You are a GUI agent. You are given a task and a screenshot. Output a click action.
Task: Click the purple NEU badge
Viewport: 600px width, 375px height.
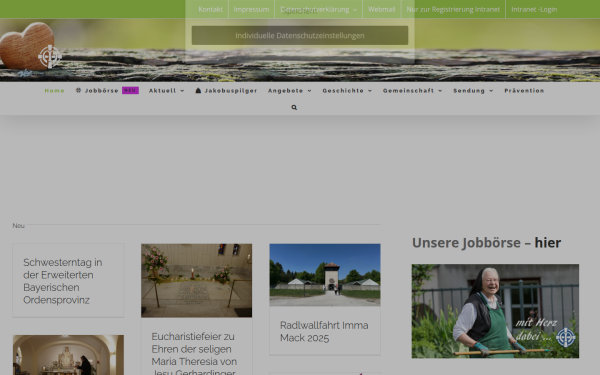[130, 91]
